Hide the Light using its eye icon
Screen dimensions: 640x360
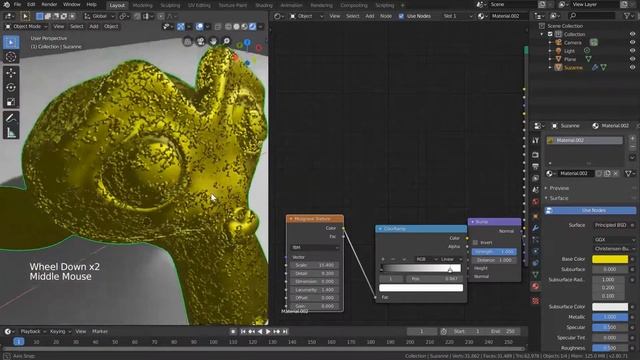pos(632,51)
